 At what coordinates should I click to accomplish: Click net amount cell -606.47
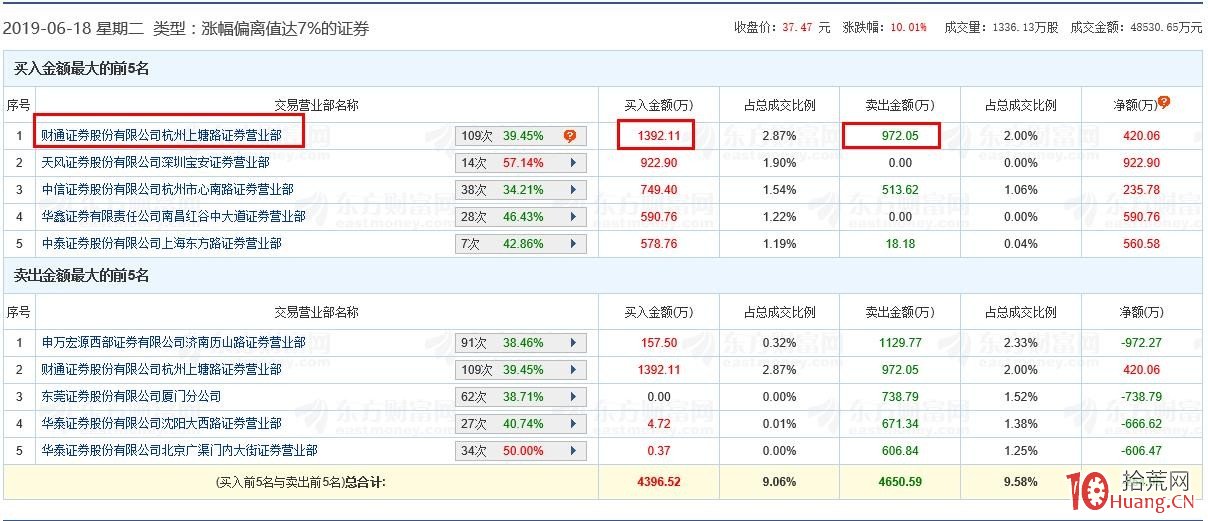coord(1141,451)
